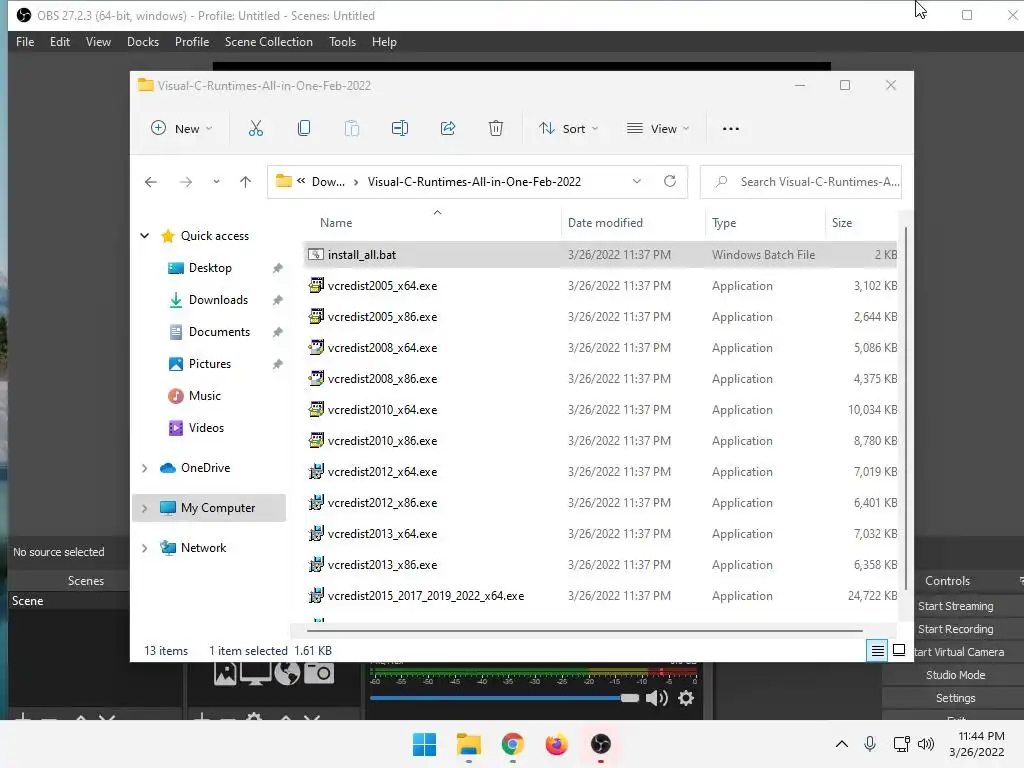Switch to OBS Studio in taskbar
Viewport: 1024px width, 768px height.
click(600, 744)
